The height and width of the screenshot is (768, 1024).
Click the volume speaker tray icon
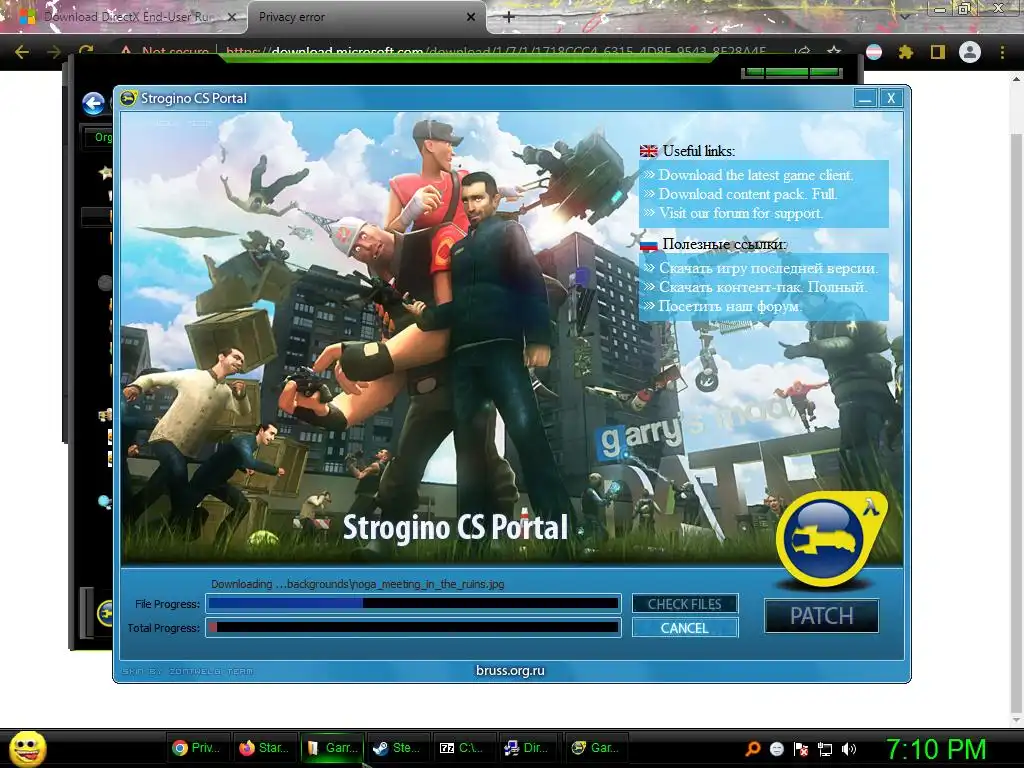849,749
